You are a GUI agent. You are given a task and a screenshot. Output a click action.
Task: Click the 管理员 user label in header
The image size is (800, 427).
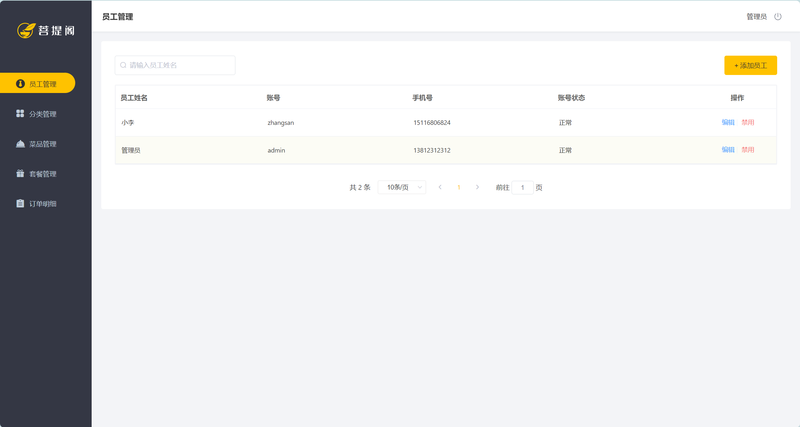[757, 17]
